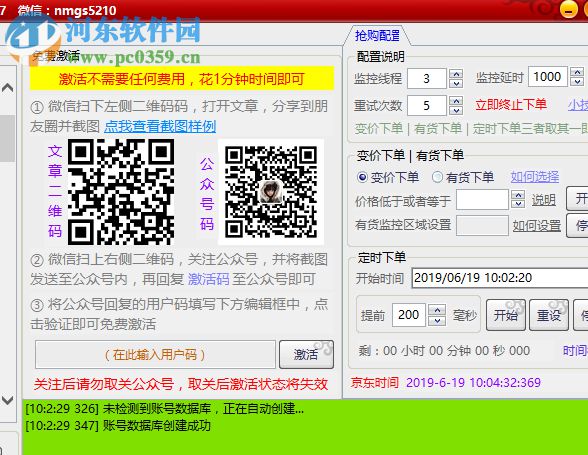The image size is (588, 455).
Task: Increase 提前 milliseconds with up arrow
Action: point(437,310)
